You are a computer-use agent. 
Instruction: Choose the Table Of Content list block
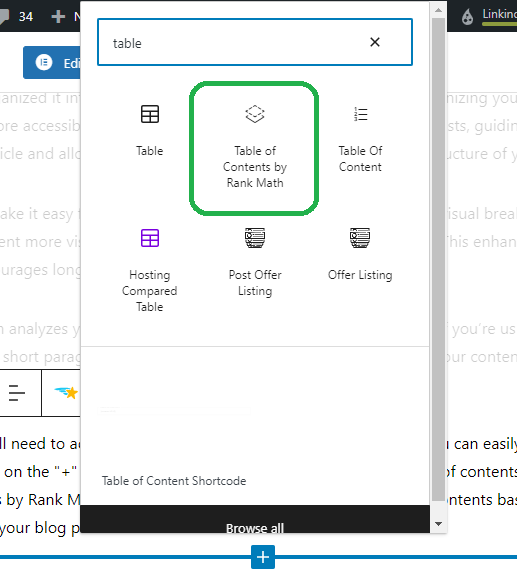pyautogui.click(x=360, y=138)
